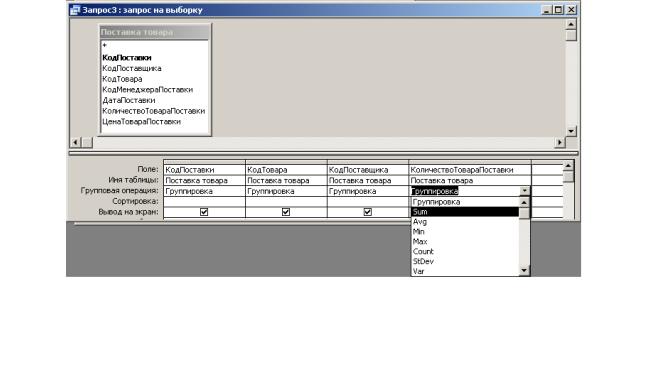The height and width of the screenshot is (387, 646).
Task: Click the КоличествоТовараПоставки cell in the Поле row
Action: click(470, 170)
